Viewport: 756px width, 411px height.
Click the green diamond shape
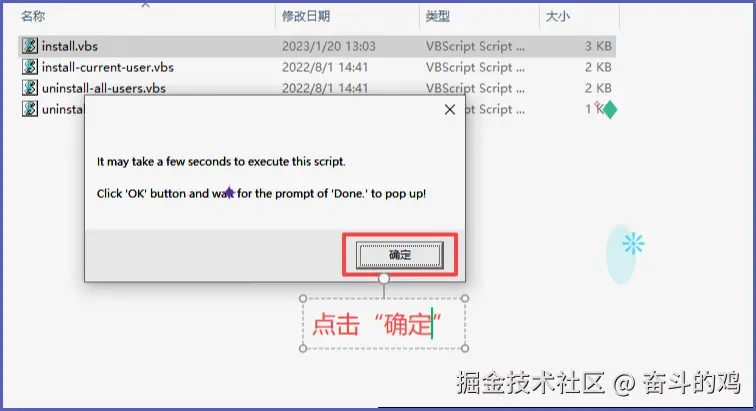pyautogui.click(x=610, y=110)
